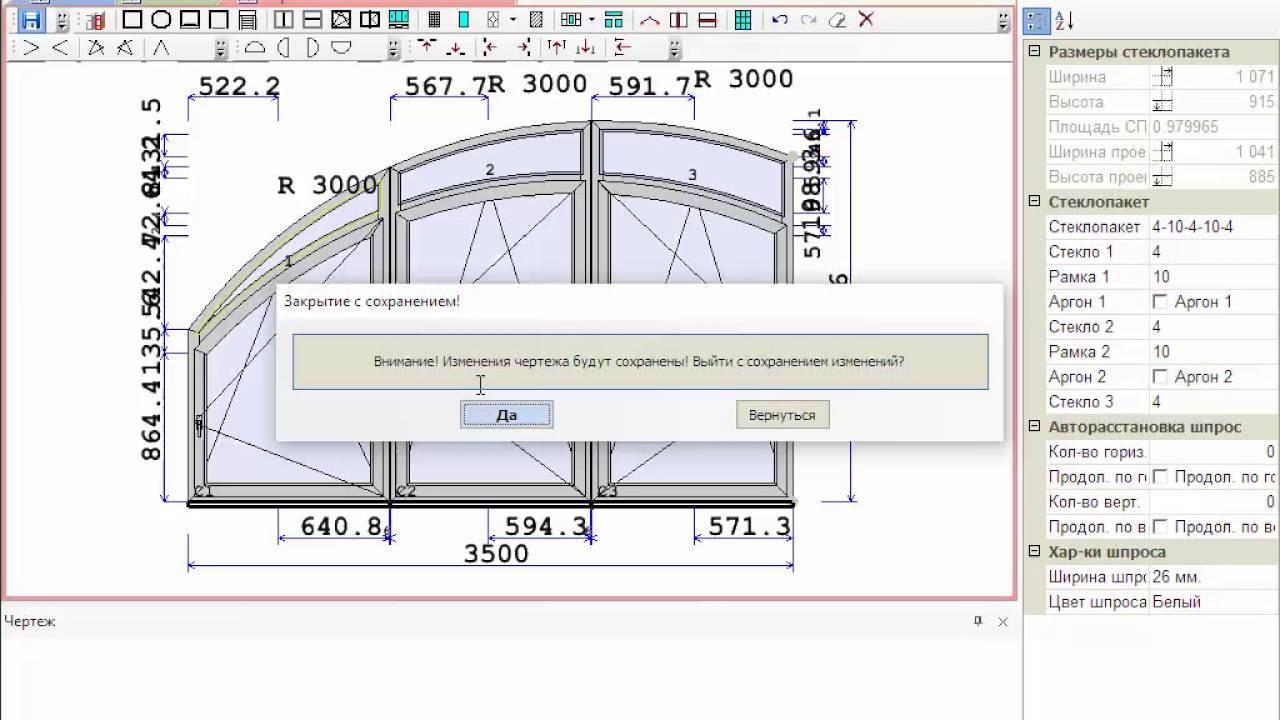Sort properties alphabetically with A-Z icon
Viewport: 1280px width, 720px height.
pos(1064,20)
